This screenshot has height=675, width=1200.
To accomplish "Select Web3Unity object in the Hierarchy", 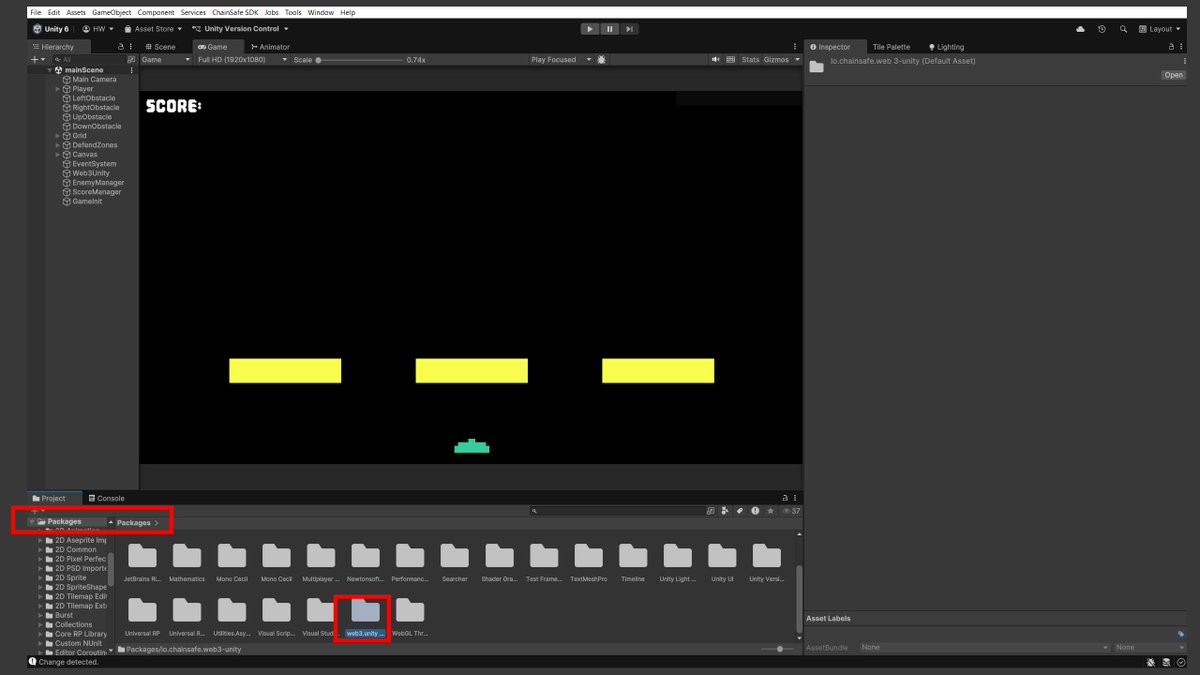I will point(86,173).
